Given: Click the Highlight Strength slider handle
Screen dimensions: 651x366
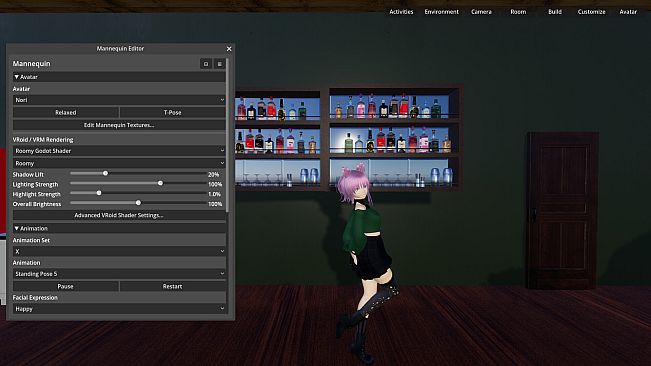Looking at the screenshot, I should [x=99, y=193].
